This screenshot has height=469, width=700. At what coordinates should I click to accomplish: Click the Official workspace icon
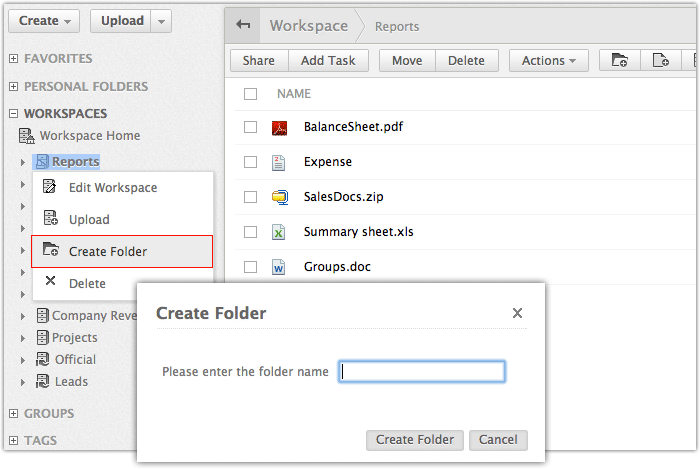(42, 359)
